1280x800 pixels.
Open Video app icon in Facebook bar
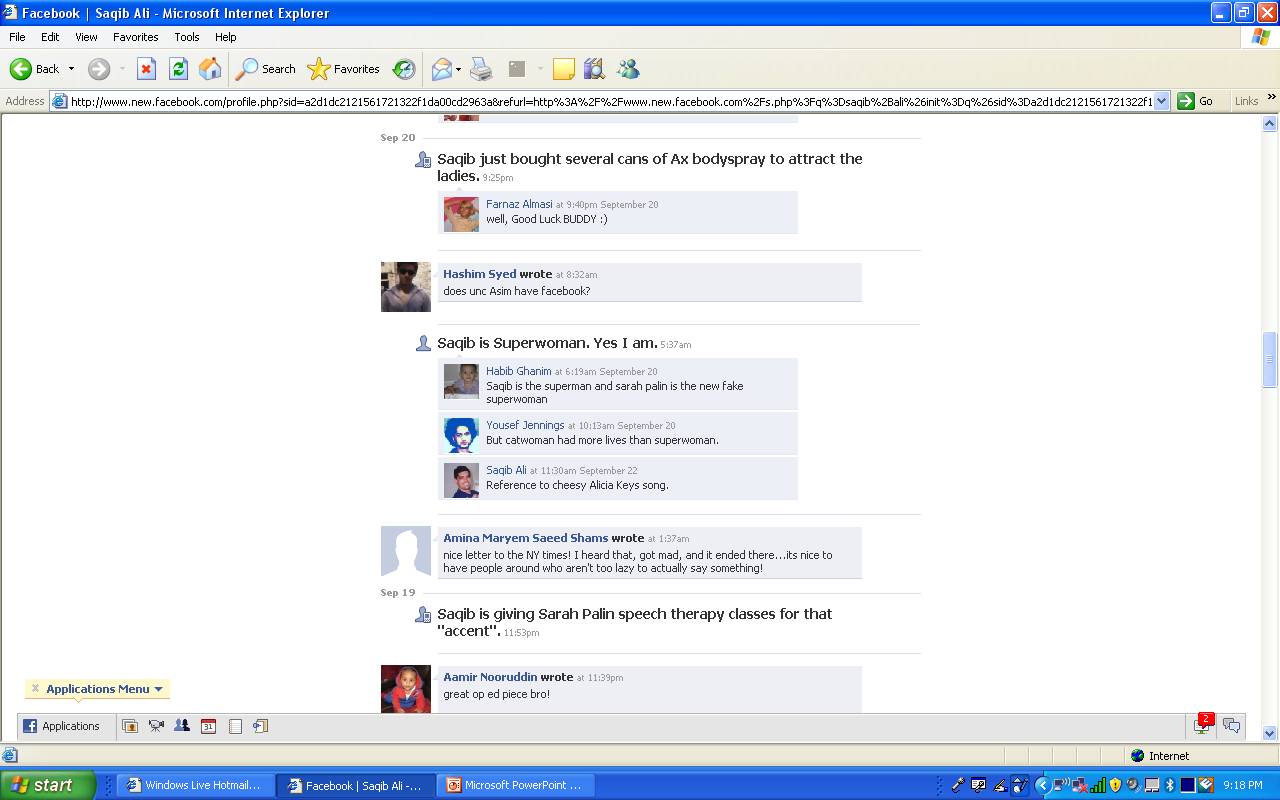[156, 726]
